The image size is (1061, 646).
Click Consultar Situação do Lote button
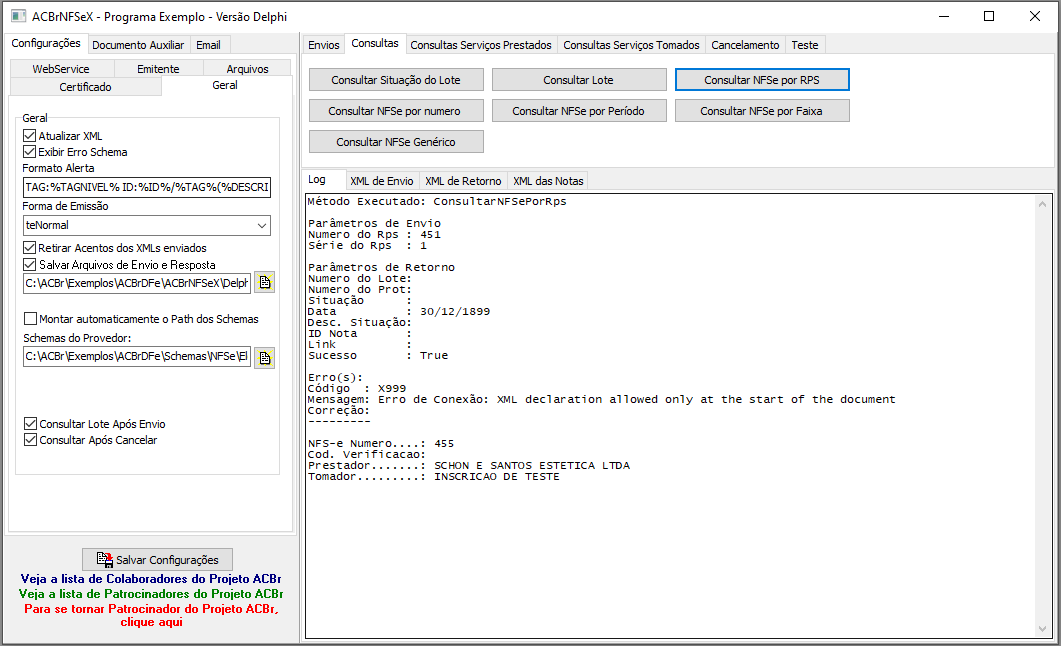[396, 80]
